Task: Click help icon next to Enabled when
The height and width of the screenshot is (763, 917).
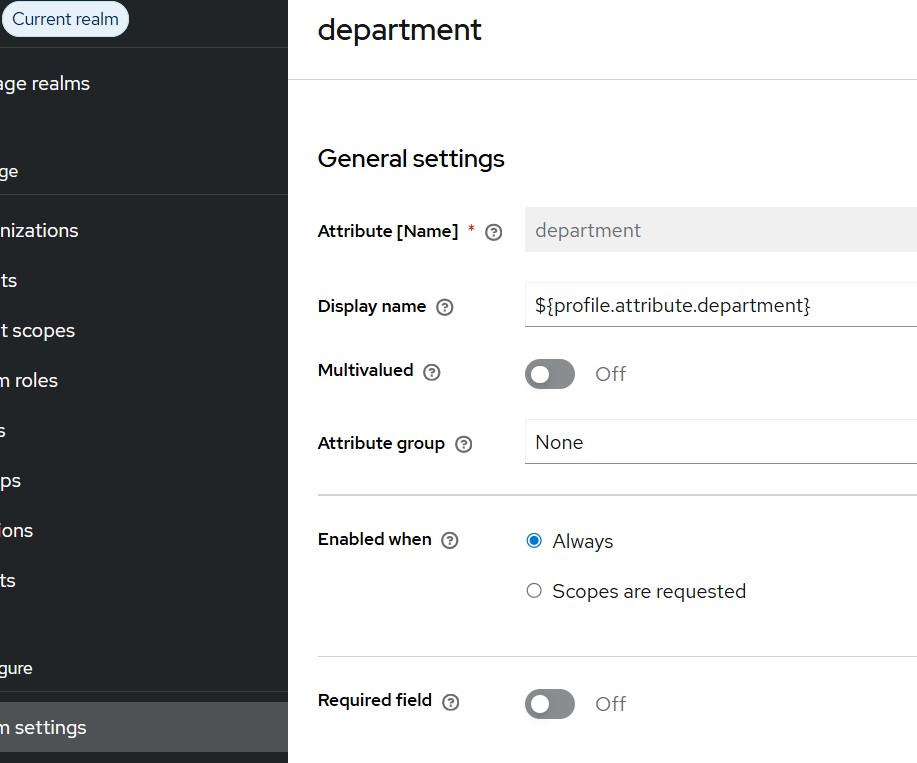Action: (450, 541)
